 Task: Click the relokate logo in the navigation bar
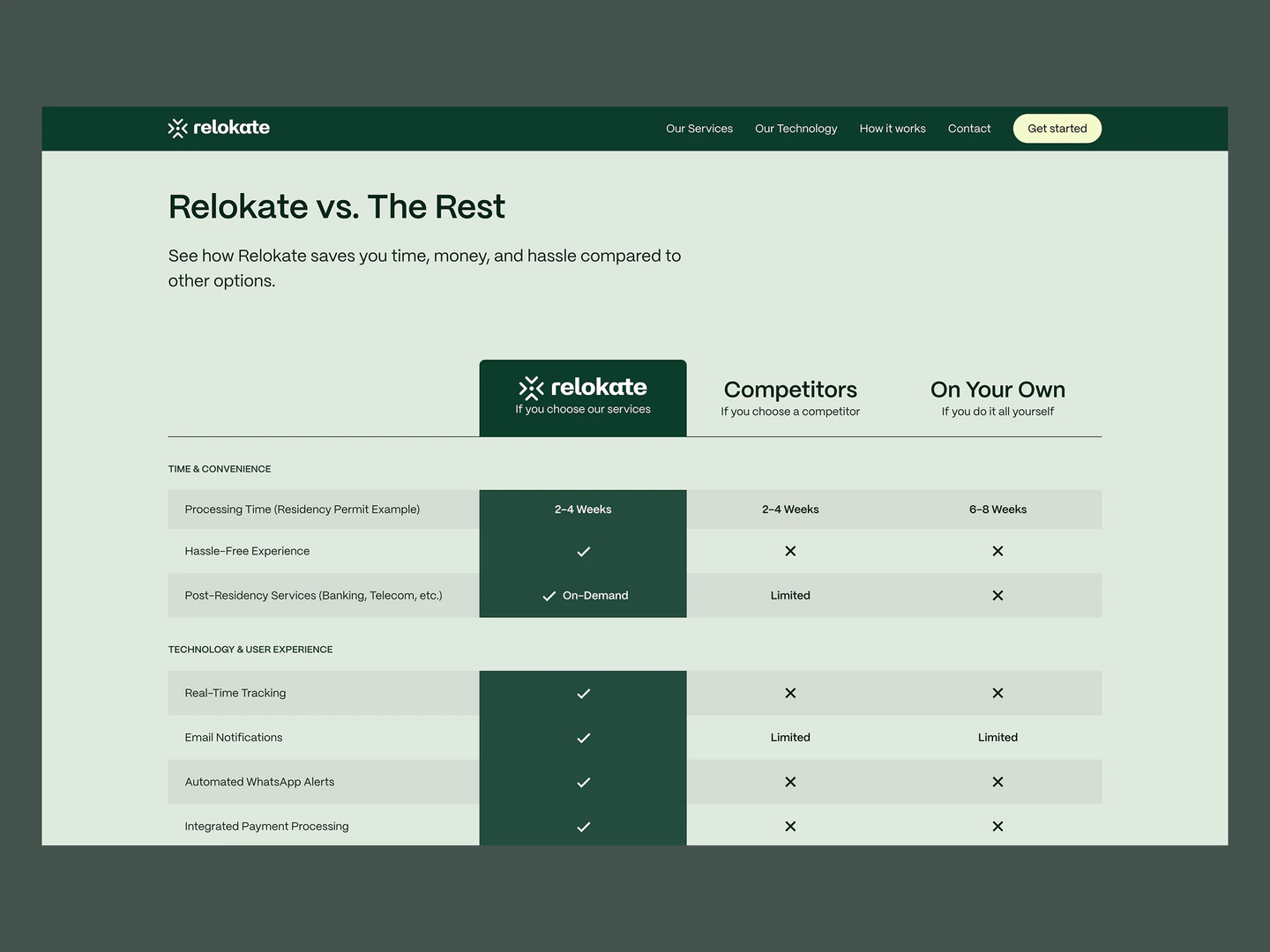(x=219, y=128)
